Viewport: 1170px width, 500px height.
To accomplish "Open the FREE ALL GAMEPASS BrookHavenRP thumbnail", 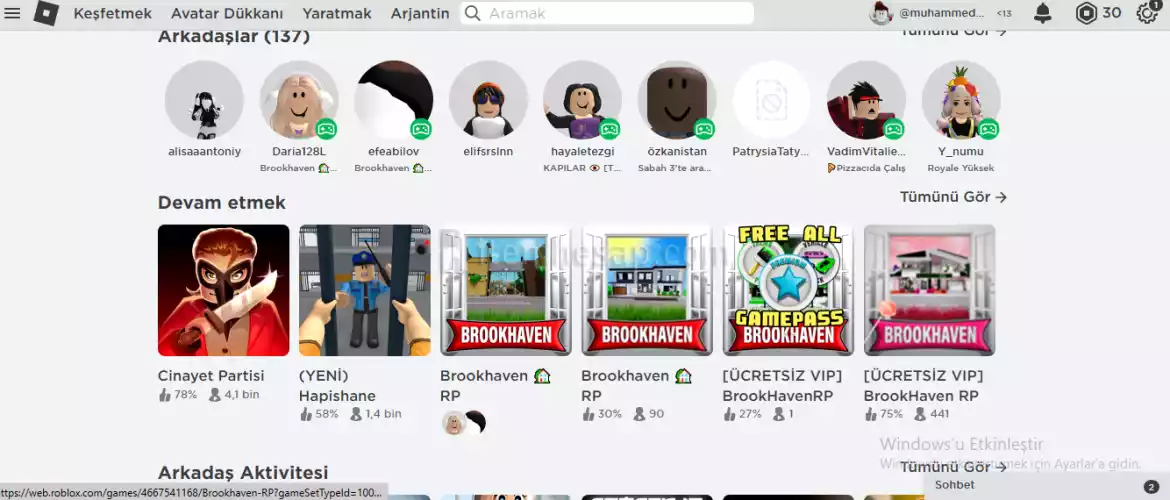I will [788, 290].
